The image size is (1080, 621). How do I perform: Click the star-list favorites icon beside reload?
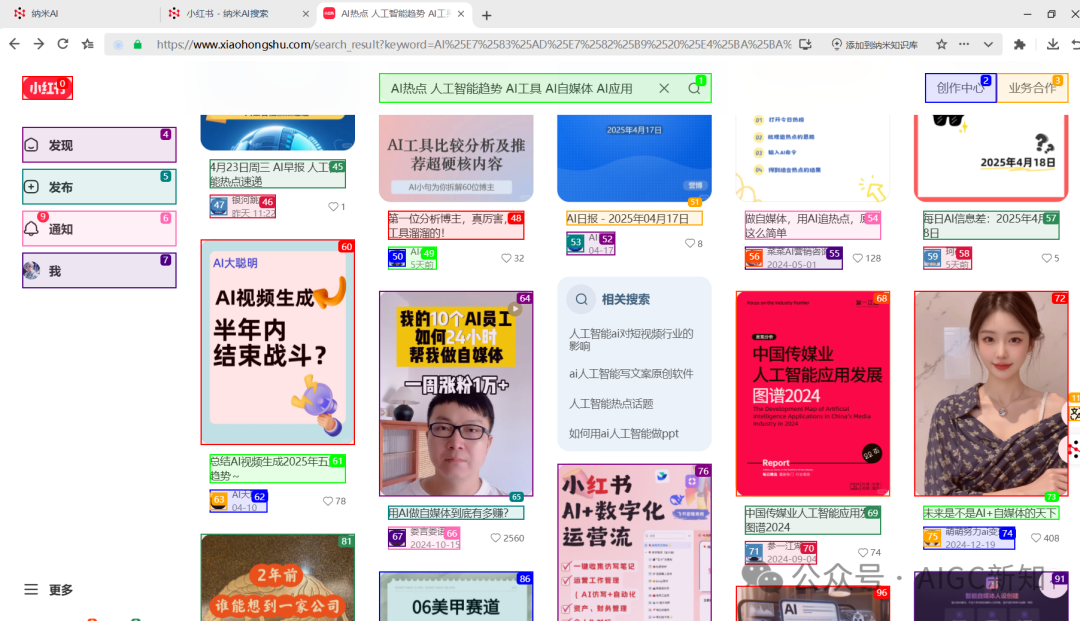(87, 44)
